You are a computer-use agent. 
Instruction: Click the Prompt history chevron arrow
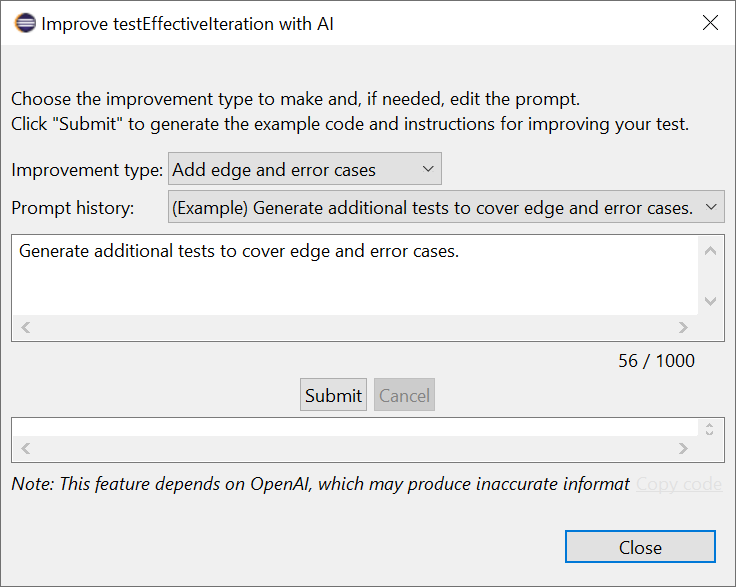click(x=711, y=207)
